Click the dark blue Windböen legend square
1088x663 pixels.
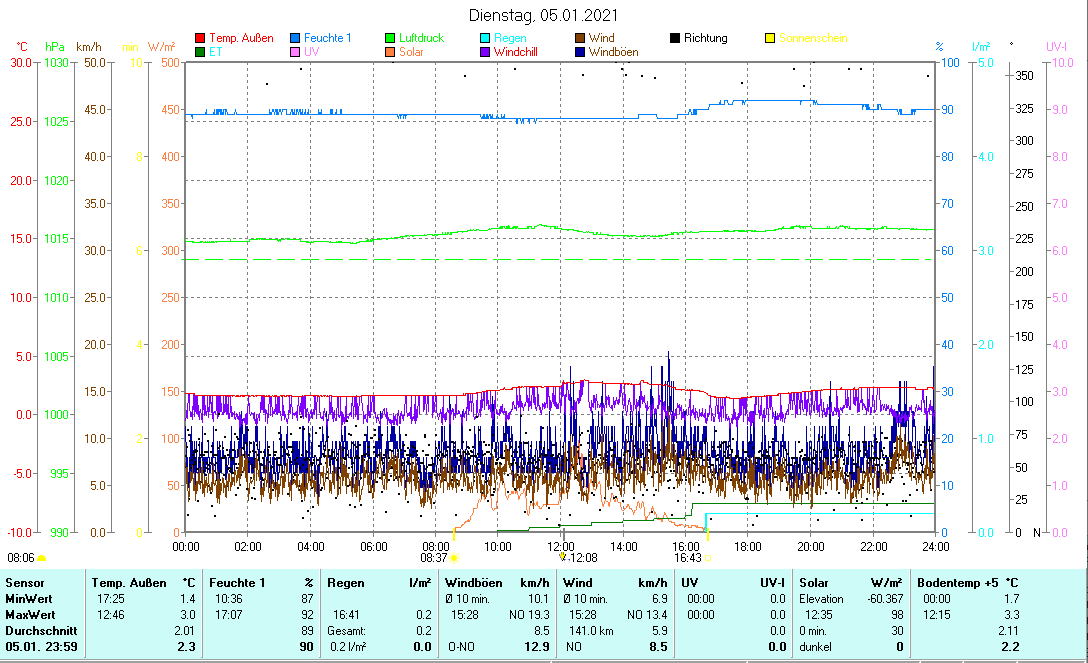pyautogui.click(x=581, y=51)
